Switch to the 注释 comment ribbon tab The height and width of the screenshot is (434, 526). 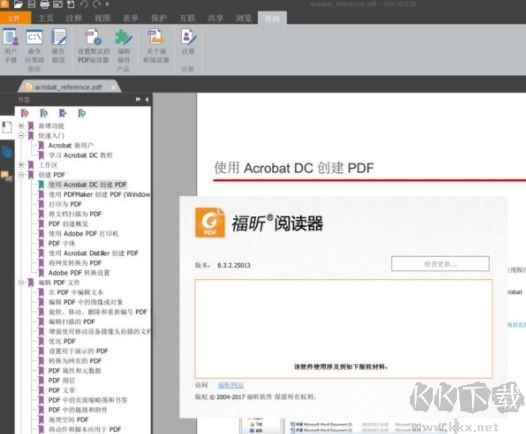click(x=73, y=18)
